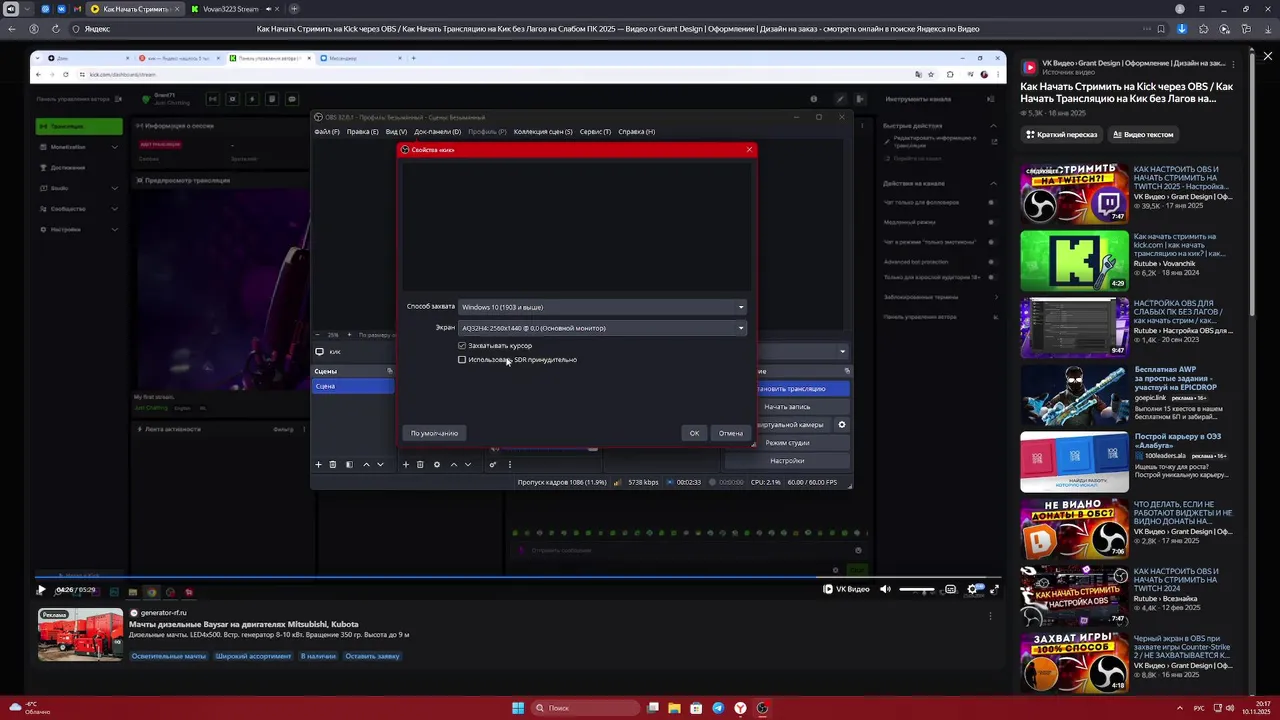Open the Yandex browser hamburger menu
The width and height of the screenshot is (1280, 720).
(1204, 9)
